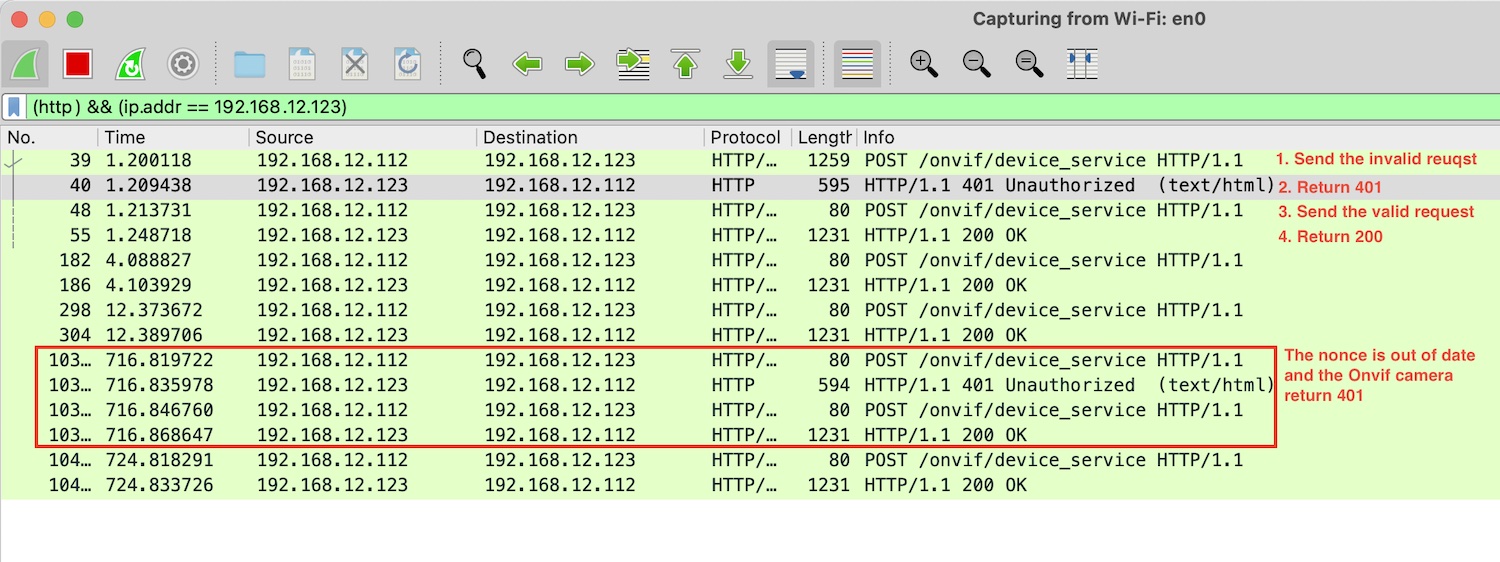Image resolution: width=1500 pixels, height=562 pixels.
Task: Click the 595 length value
Action: tap(835, 185)
